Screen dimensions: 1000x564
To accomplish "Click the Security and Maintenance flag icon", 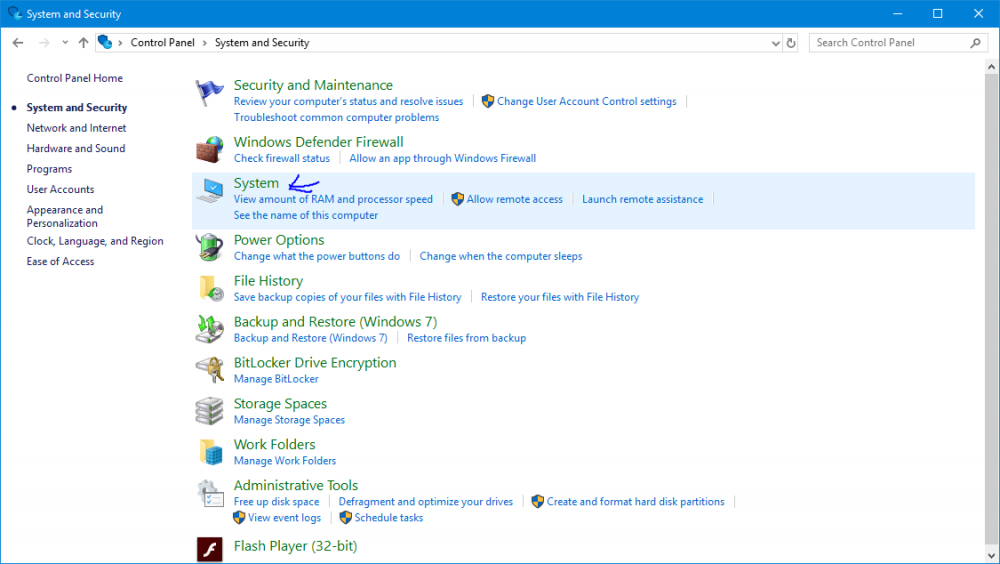I will click(209, 93).
